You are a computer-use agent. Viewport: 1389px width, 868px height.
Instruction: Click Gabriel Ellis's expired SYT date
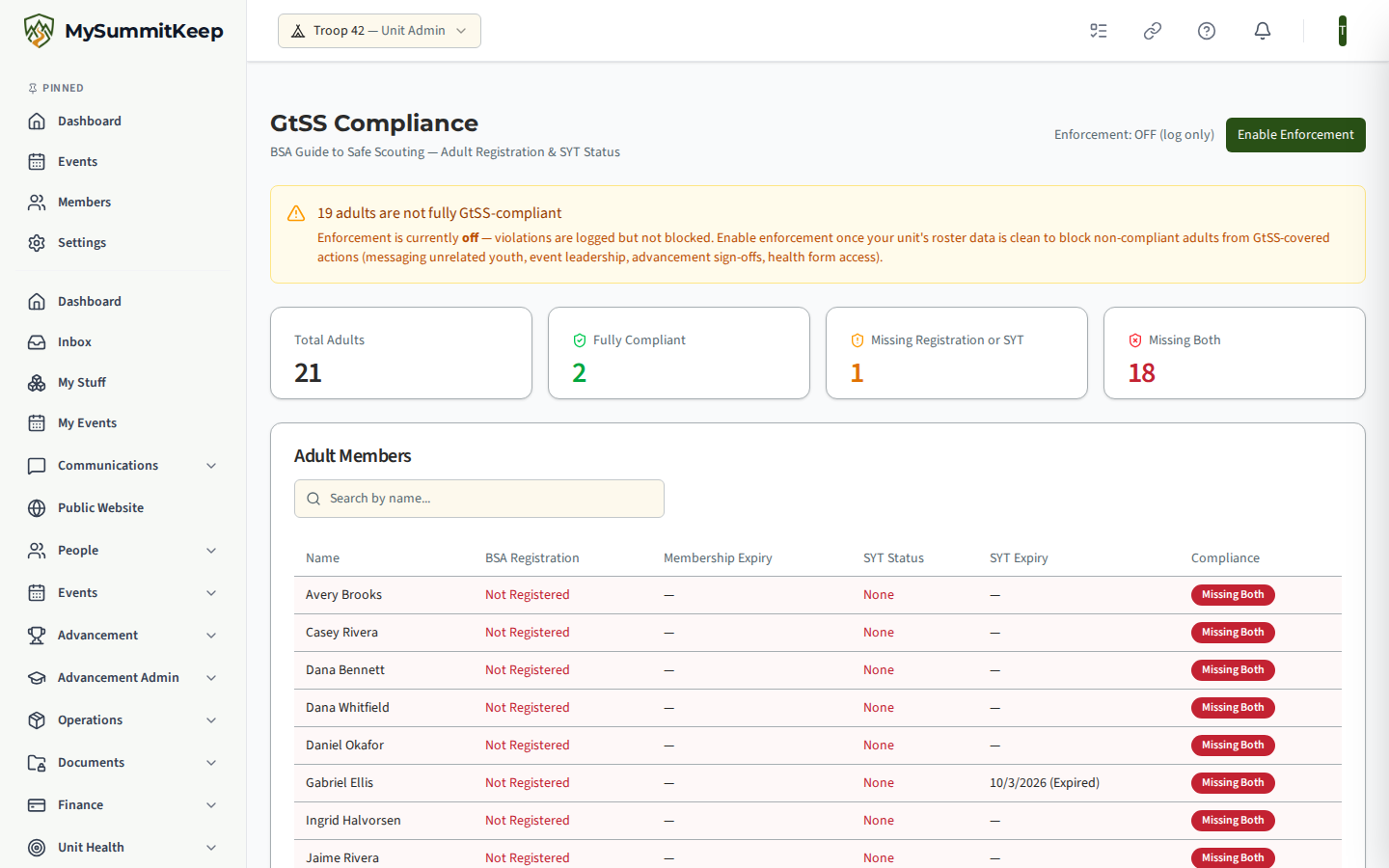point(1045,783)
